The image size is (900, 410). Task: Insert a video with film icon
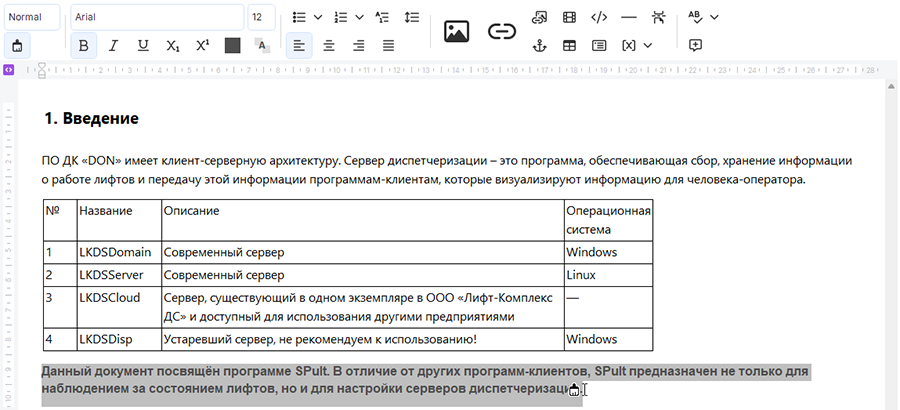click(569, 17)
